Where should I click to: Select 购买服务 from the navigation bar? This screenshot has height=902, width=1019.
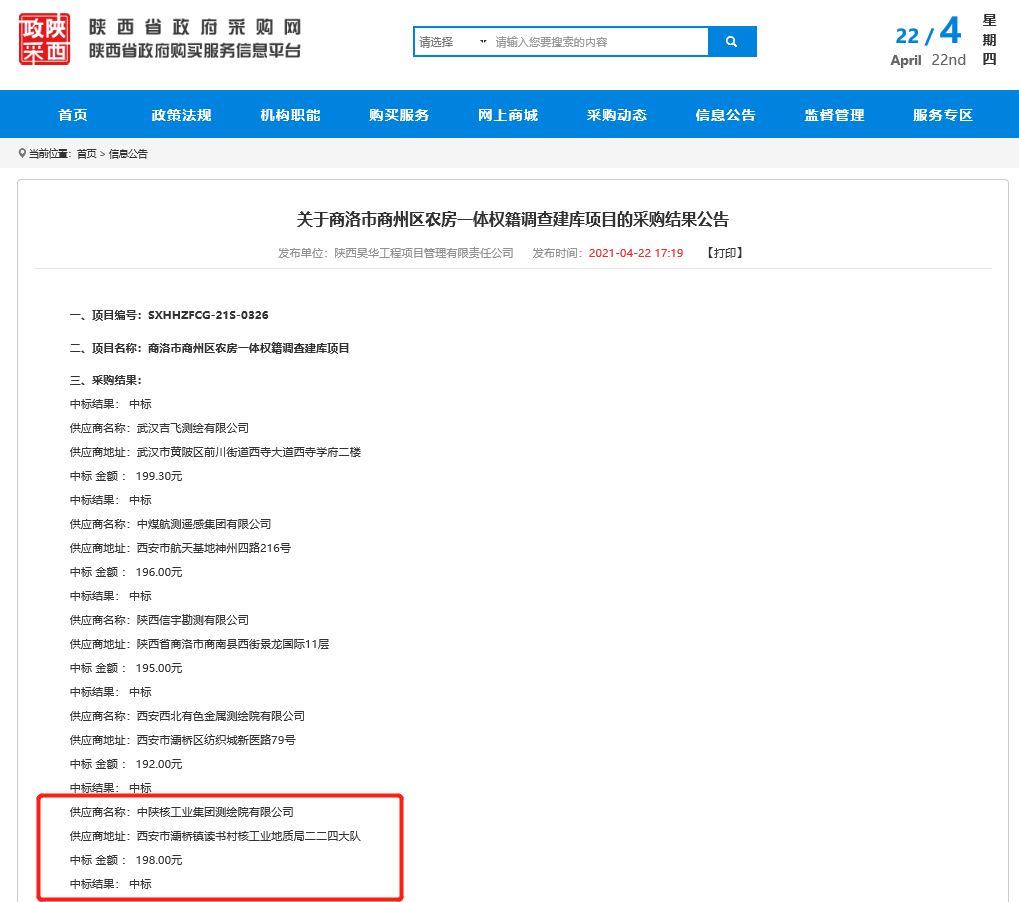[399, 115]
